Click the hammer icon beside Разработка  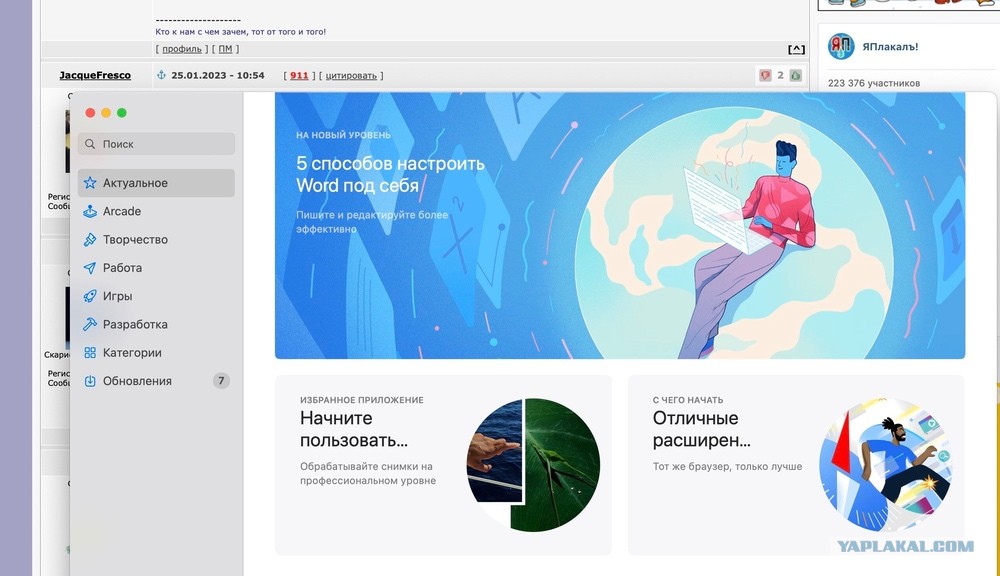pyautogui.click(x=90, y=324)
